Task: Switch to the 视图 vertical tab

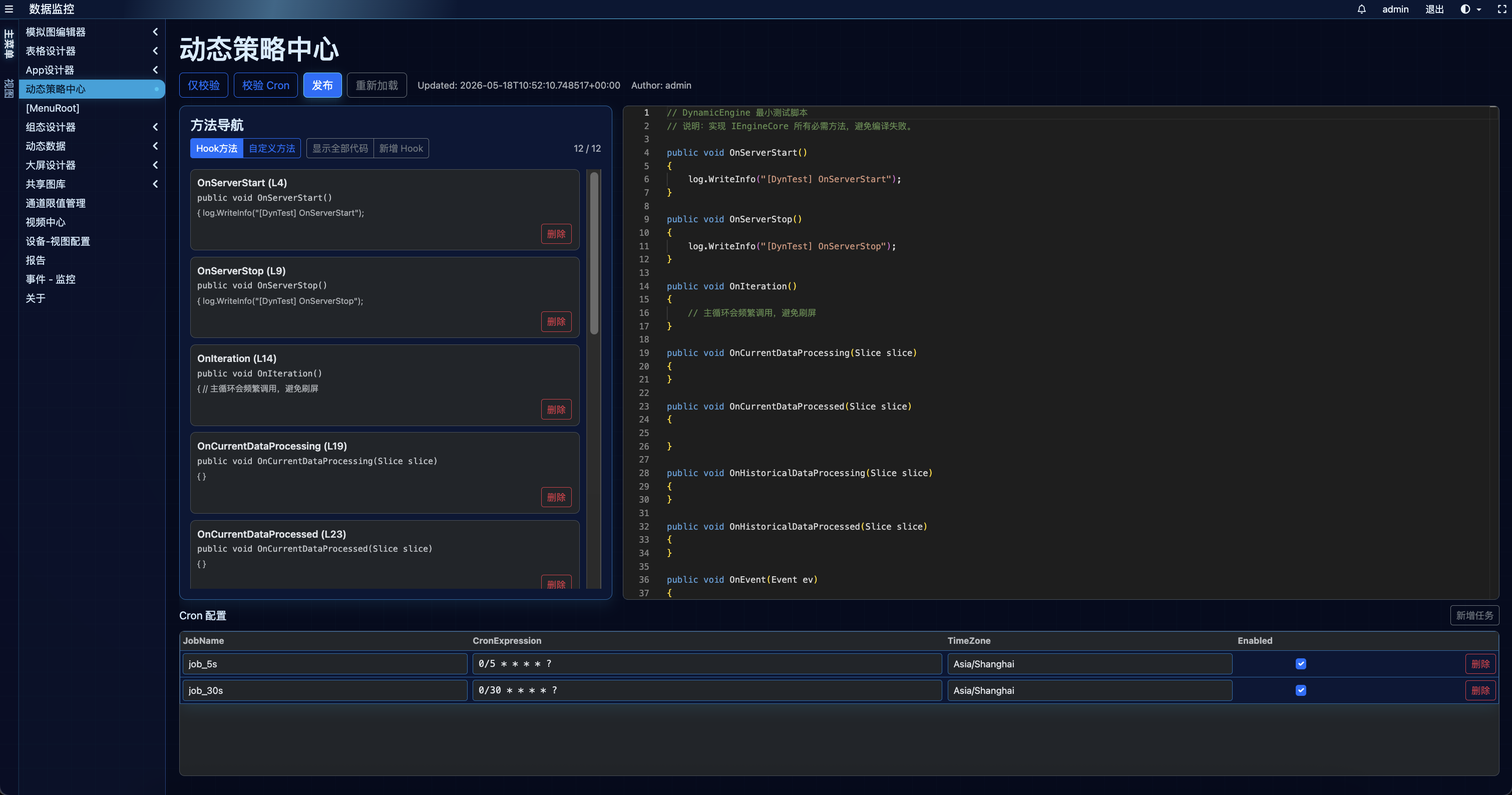Action: pos(9,88)
